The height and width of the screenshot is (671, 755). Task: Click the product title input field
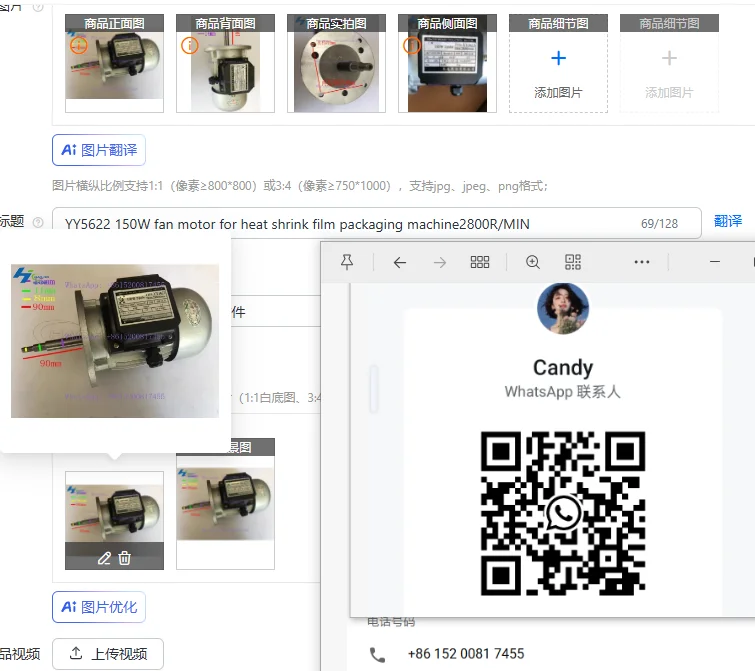(377, 224)
